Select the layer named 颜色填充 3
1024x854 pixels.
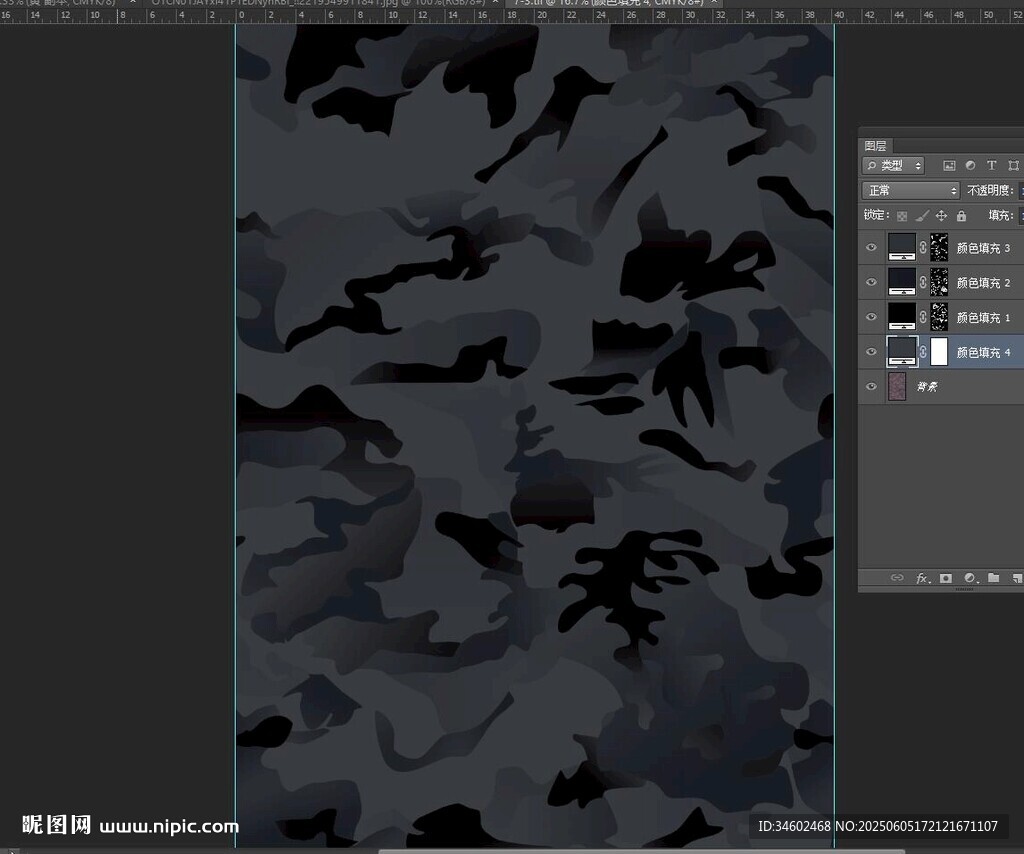[983, 248]
